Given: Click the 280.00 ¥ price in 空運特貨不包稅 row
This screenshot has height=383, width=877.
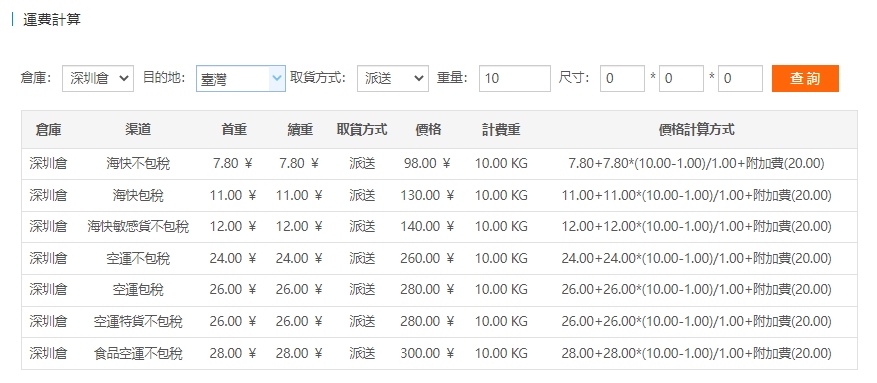Looking at the screenshot, I should click(x=427, y=322).
